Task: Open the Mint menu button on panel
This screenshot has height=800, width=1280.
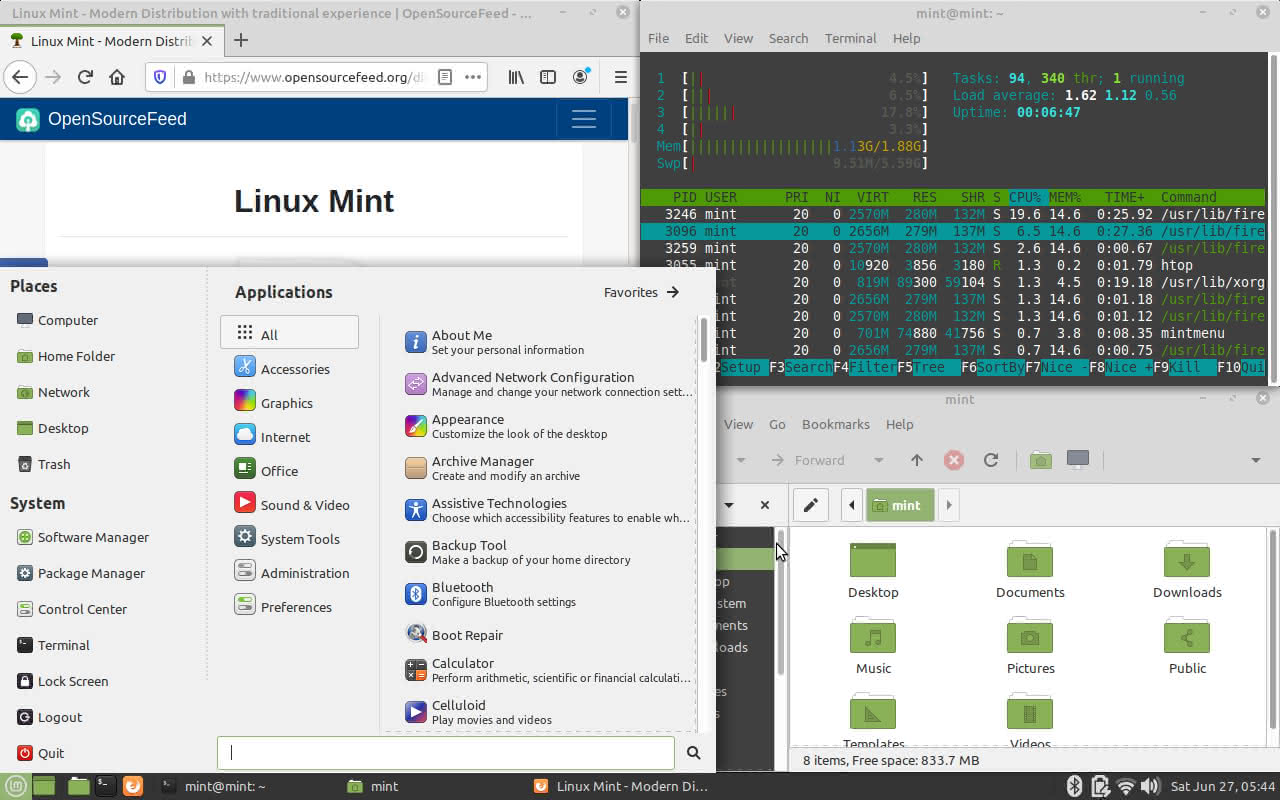Action: 14,786
